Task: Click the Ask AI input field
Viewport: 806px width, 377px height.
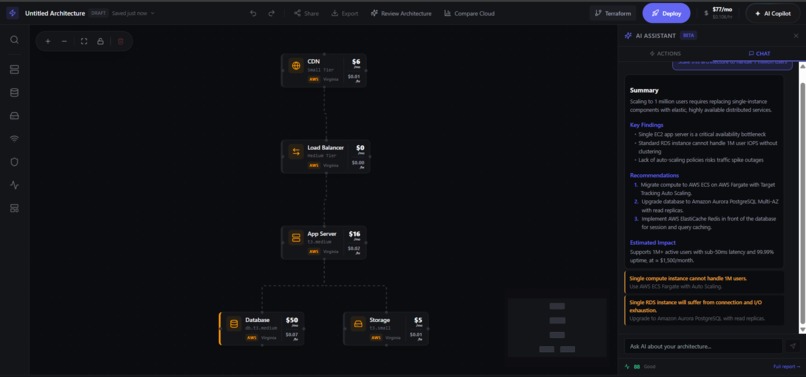Action: point(703,346)
